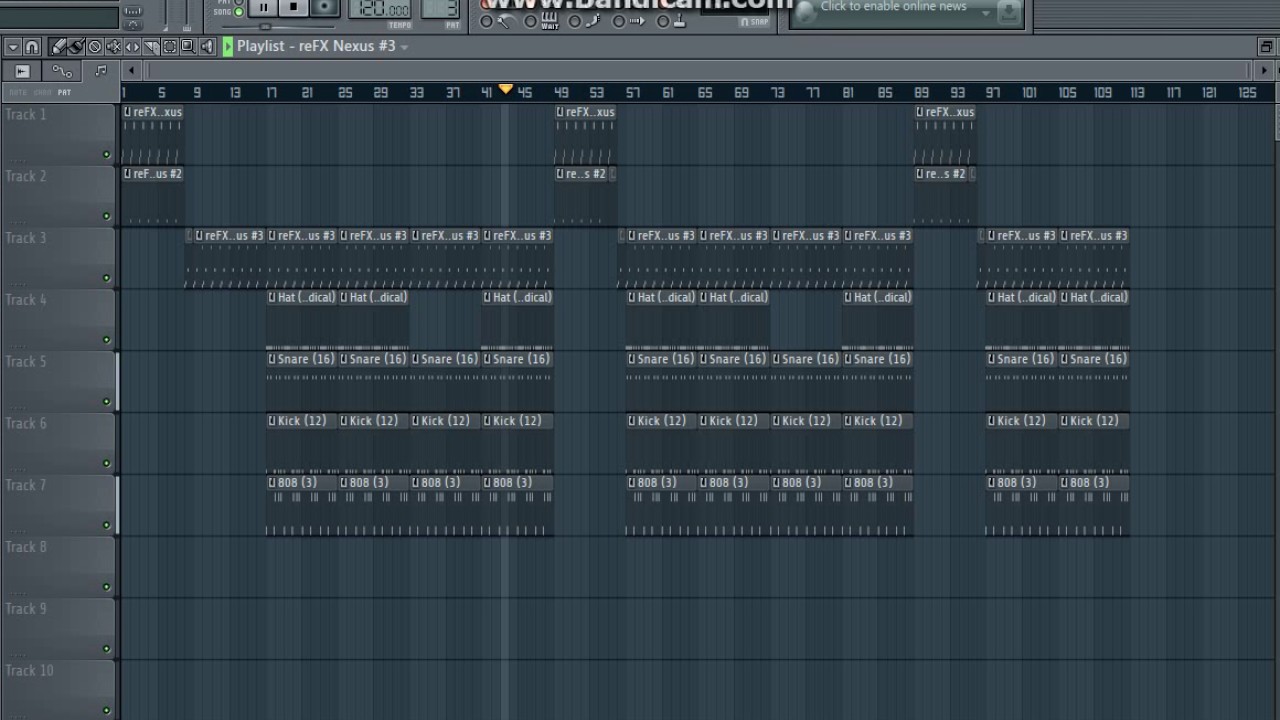This screenshot has width=1280, height=720.
Task: Select the CHAN clip focus label
Action: [x=42, y=92]
